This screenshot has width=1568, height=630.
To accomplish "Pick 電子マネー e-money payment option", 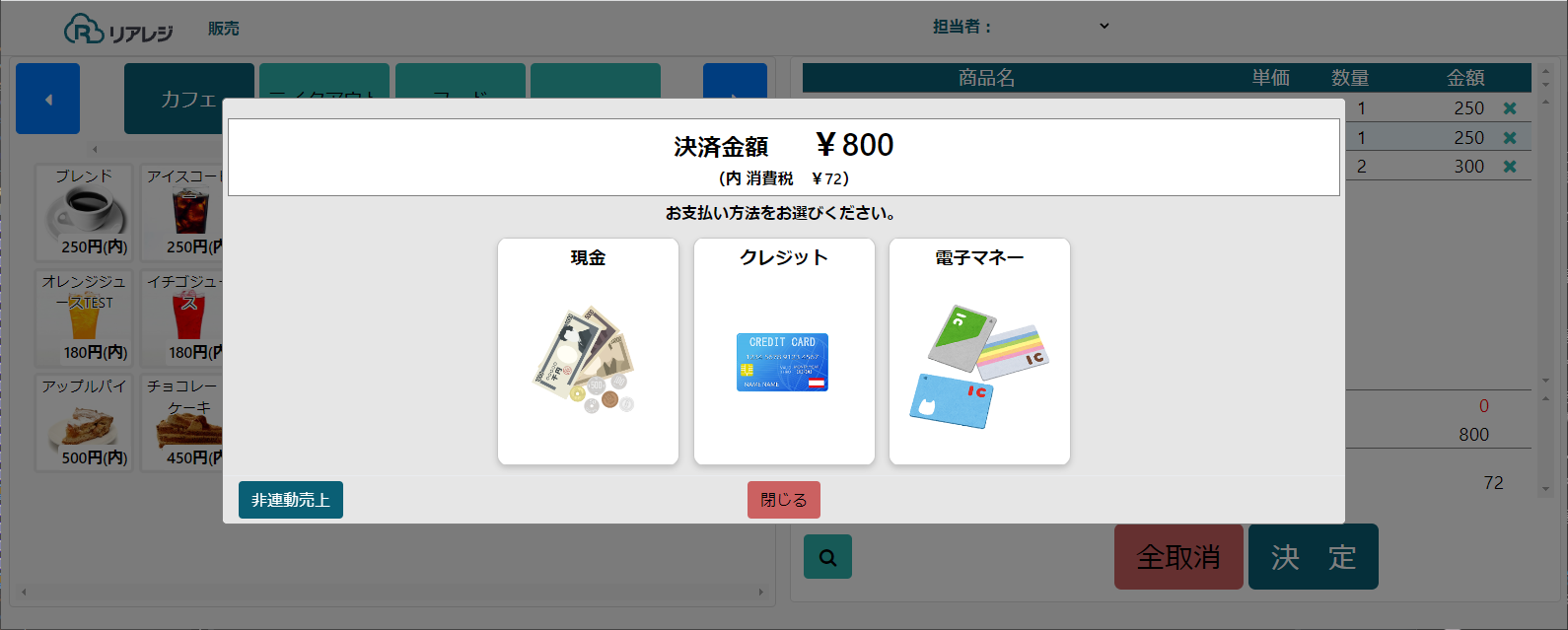I will tap(979, 351).
